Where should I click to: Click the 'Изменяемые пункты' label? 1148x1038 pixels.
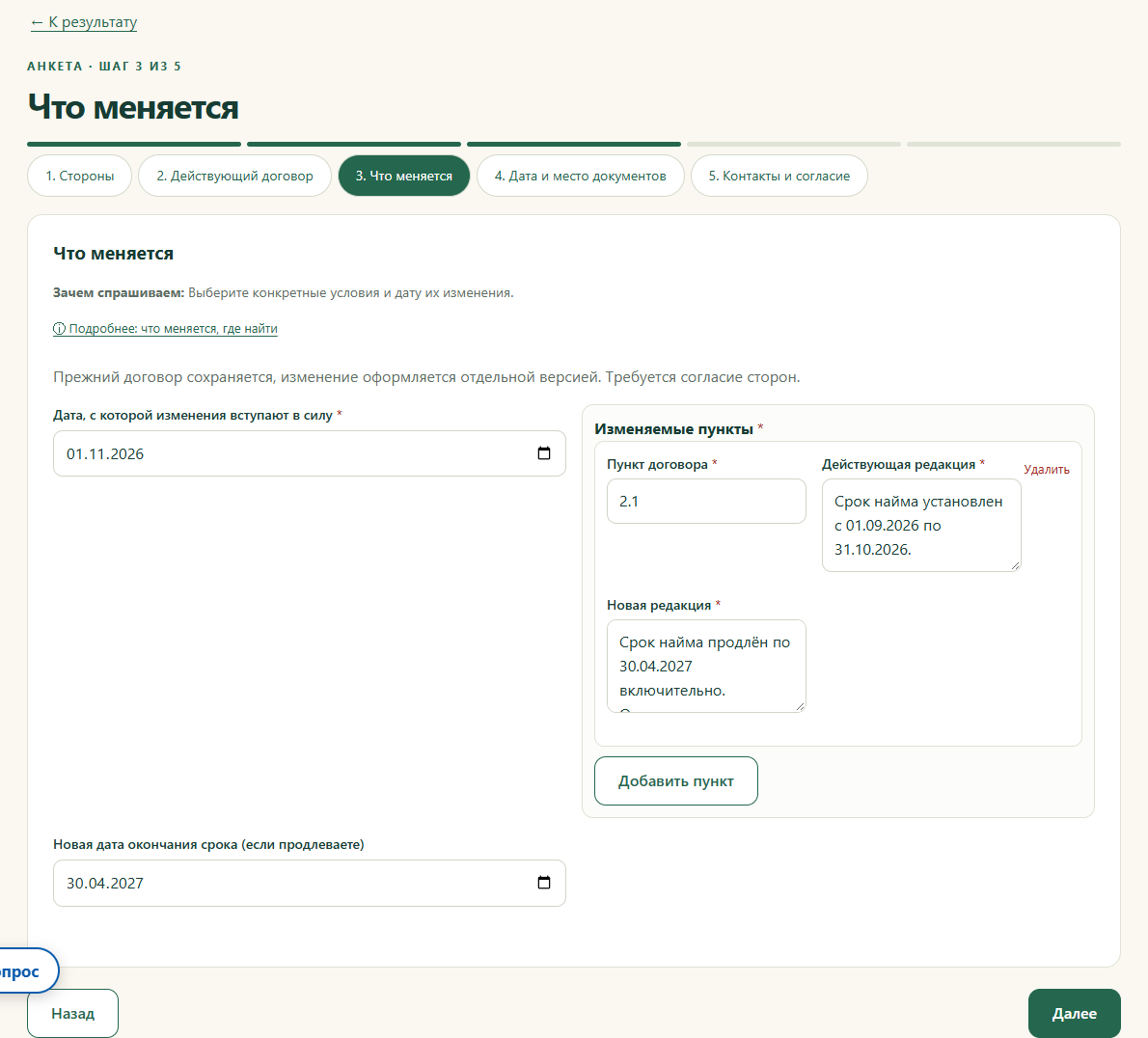coord(673,429)
